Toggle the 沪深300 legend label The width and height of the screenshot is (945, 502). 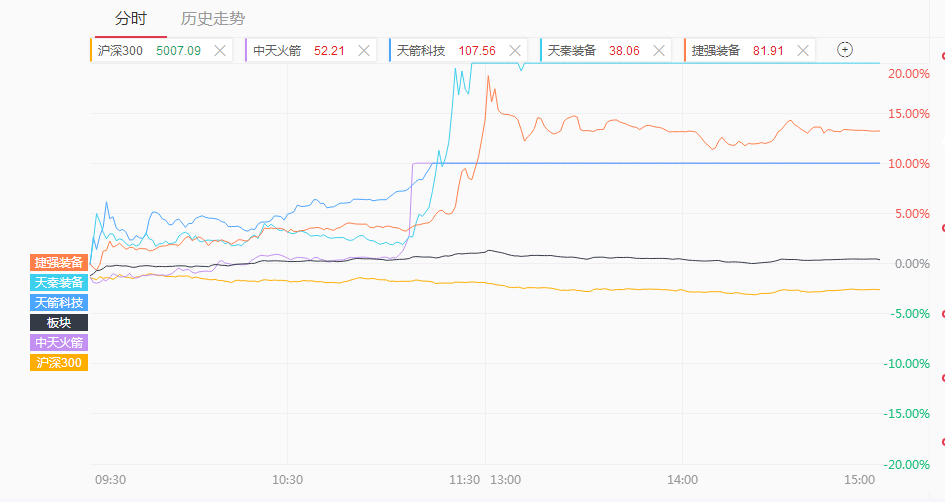[x=59, y=362]
